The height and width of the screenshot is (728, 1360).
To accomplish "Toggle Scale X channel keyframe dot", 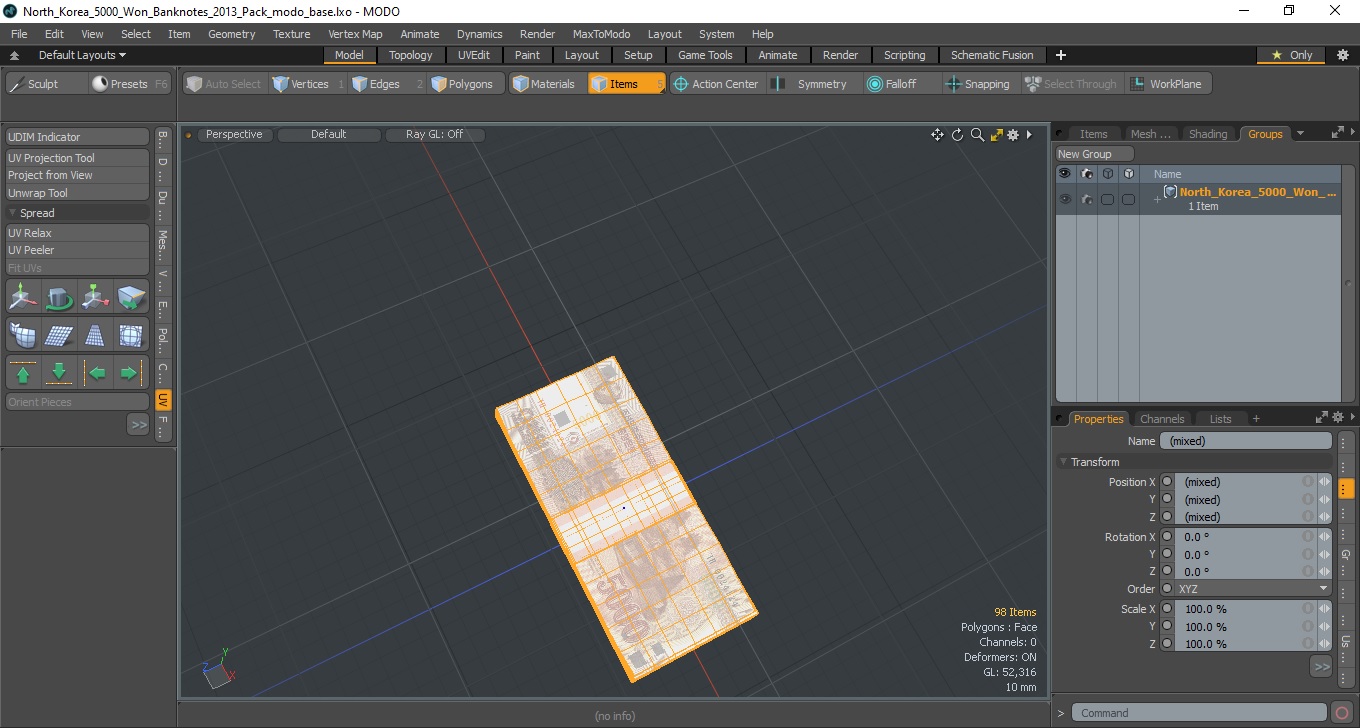I will click(x=1167, y=609).
